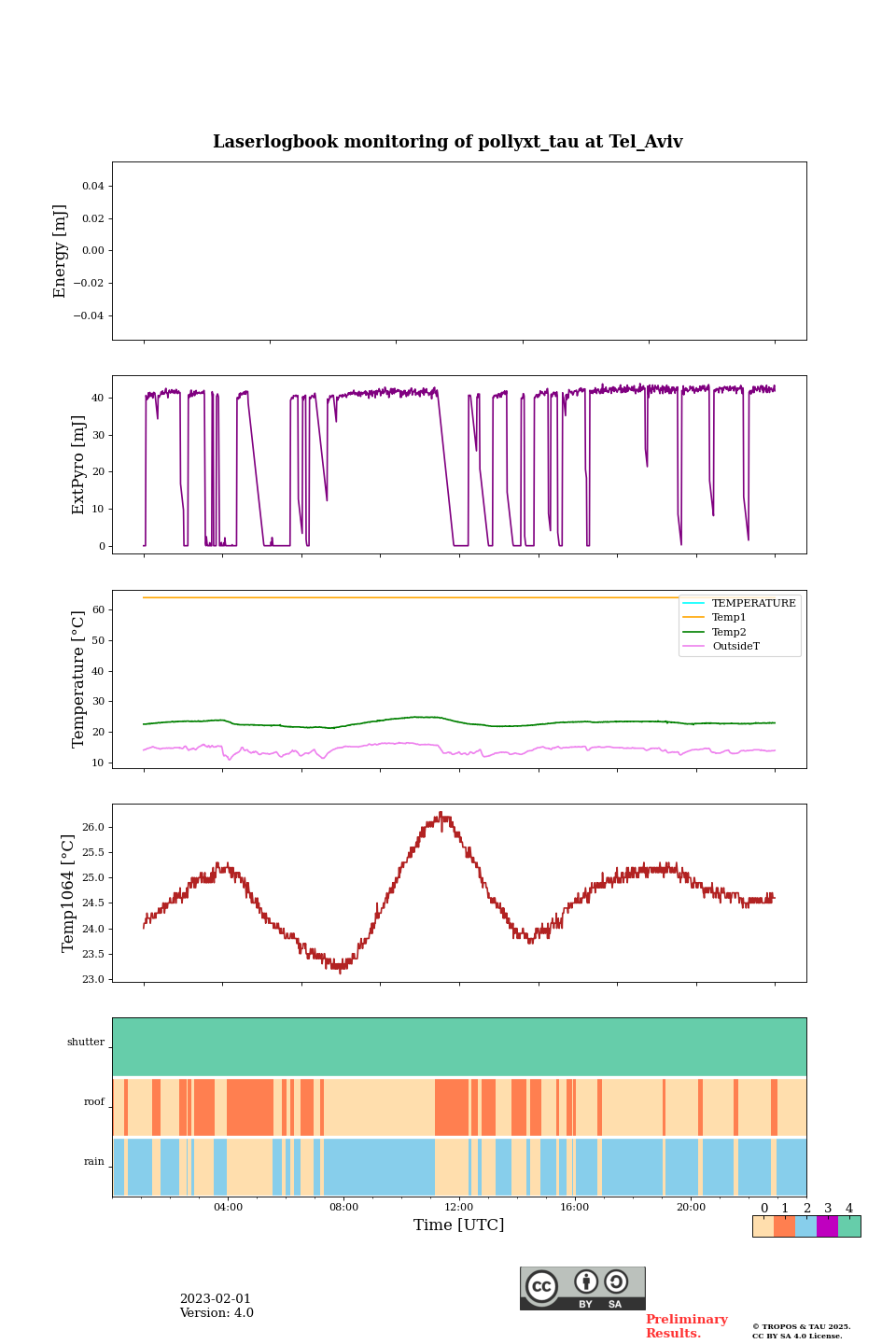Image resolution: width=896 pixels, height=1344 pixels.
Task: Click the ExtPyro [mJ] axis label
Action: 78,465
